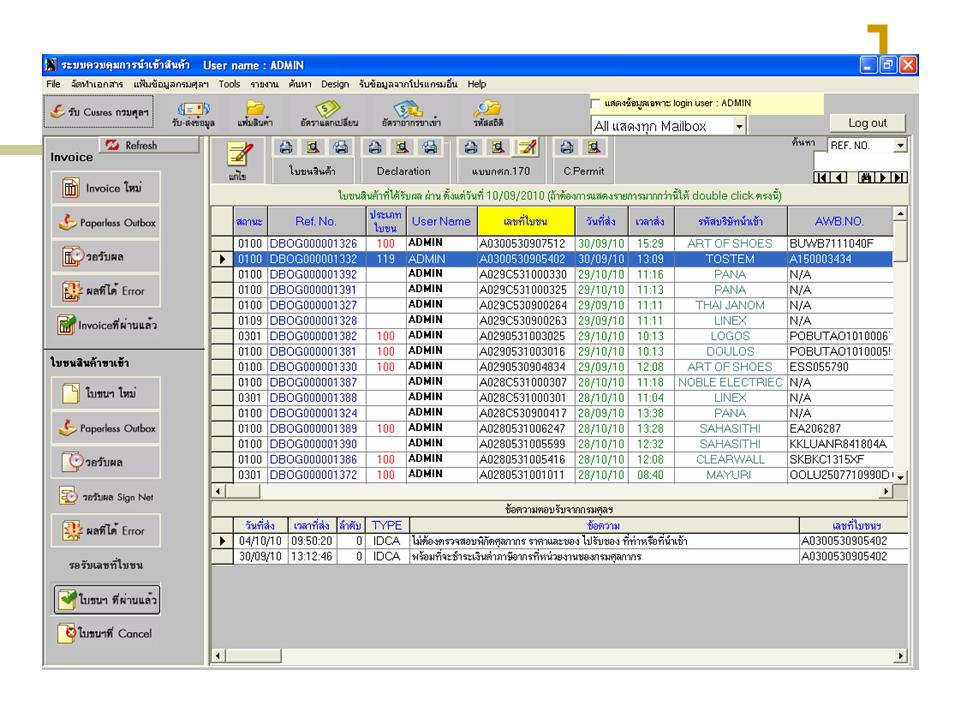Expand the All Mailbox dropdown
This screenshot has width=960, height=720.
pos(740,126)
